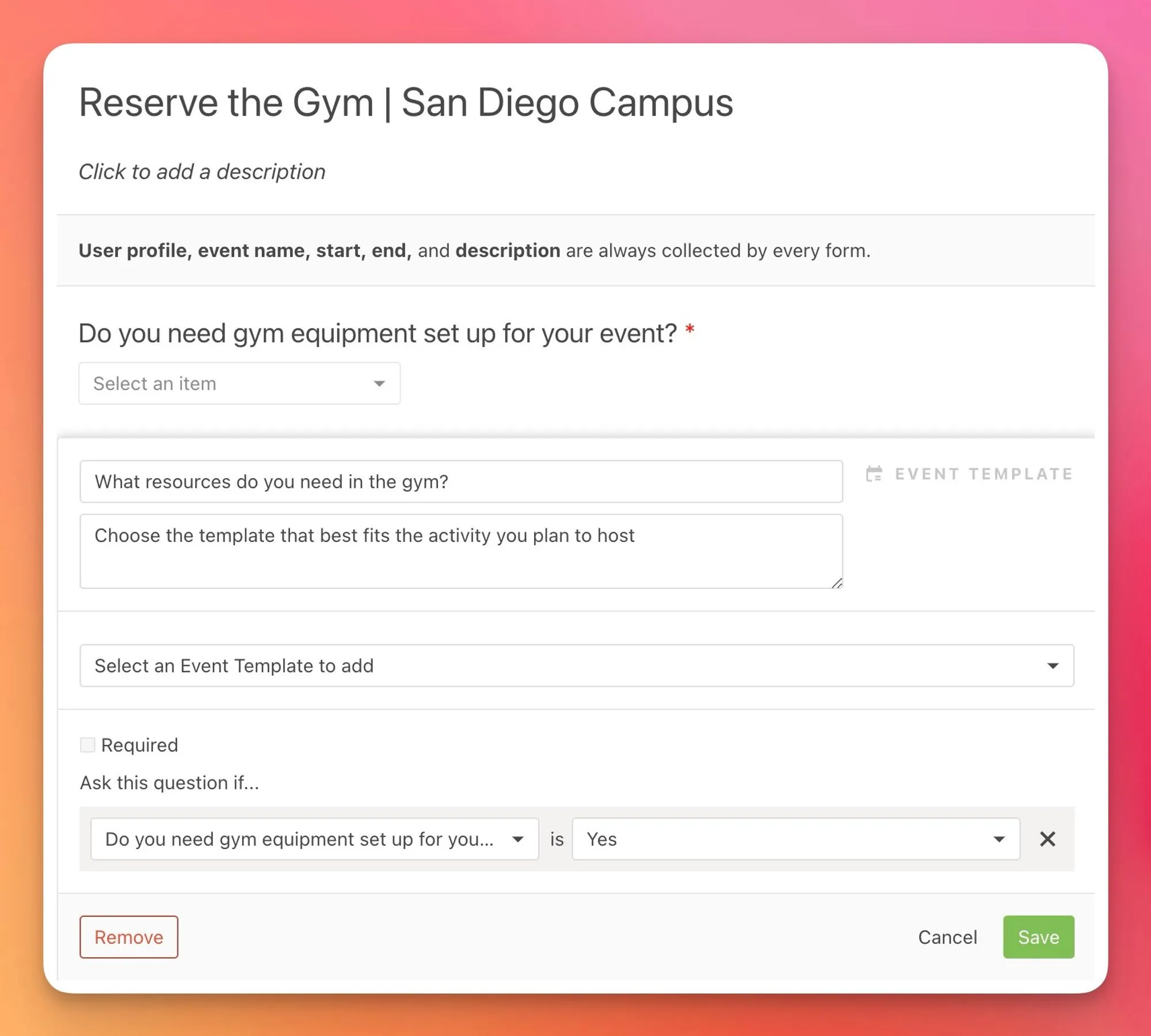This screenshot has height=1036, width=1151.
Task: Click the 'EVENT TEMPLATE' type label
Action: (984, 473)
